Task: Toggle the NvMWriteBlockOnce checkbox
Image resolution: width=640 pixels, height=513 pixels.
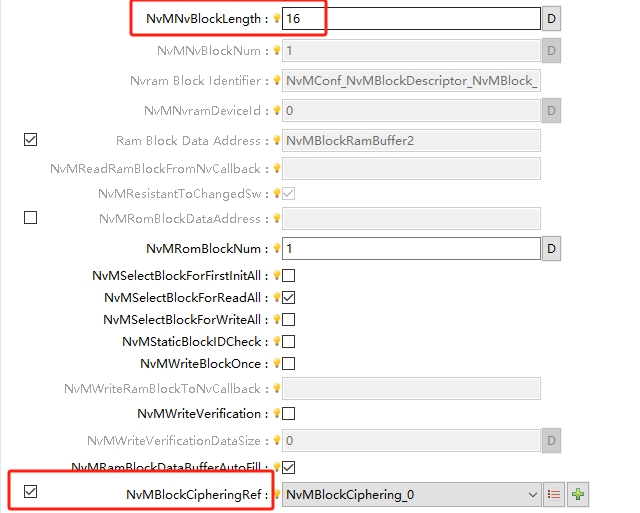Action: tap(289, 364)
